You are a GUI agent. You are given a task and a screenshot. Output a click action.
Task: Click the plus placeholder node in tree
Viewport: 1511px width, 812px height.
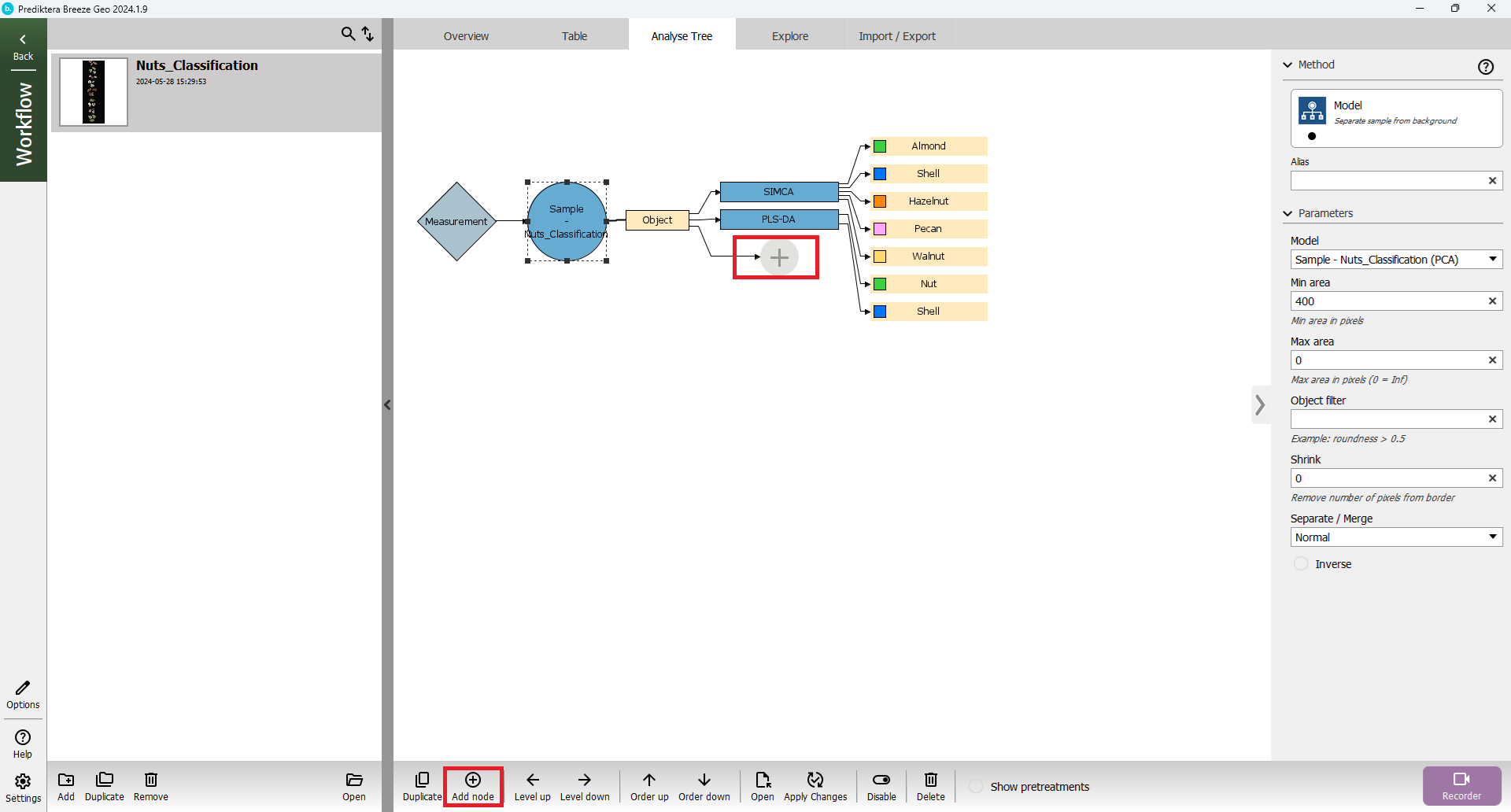coord(779,257)
